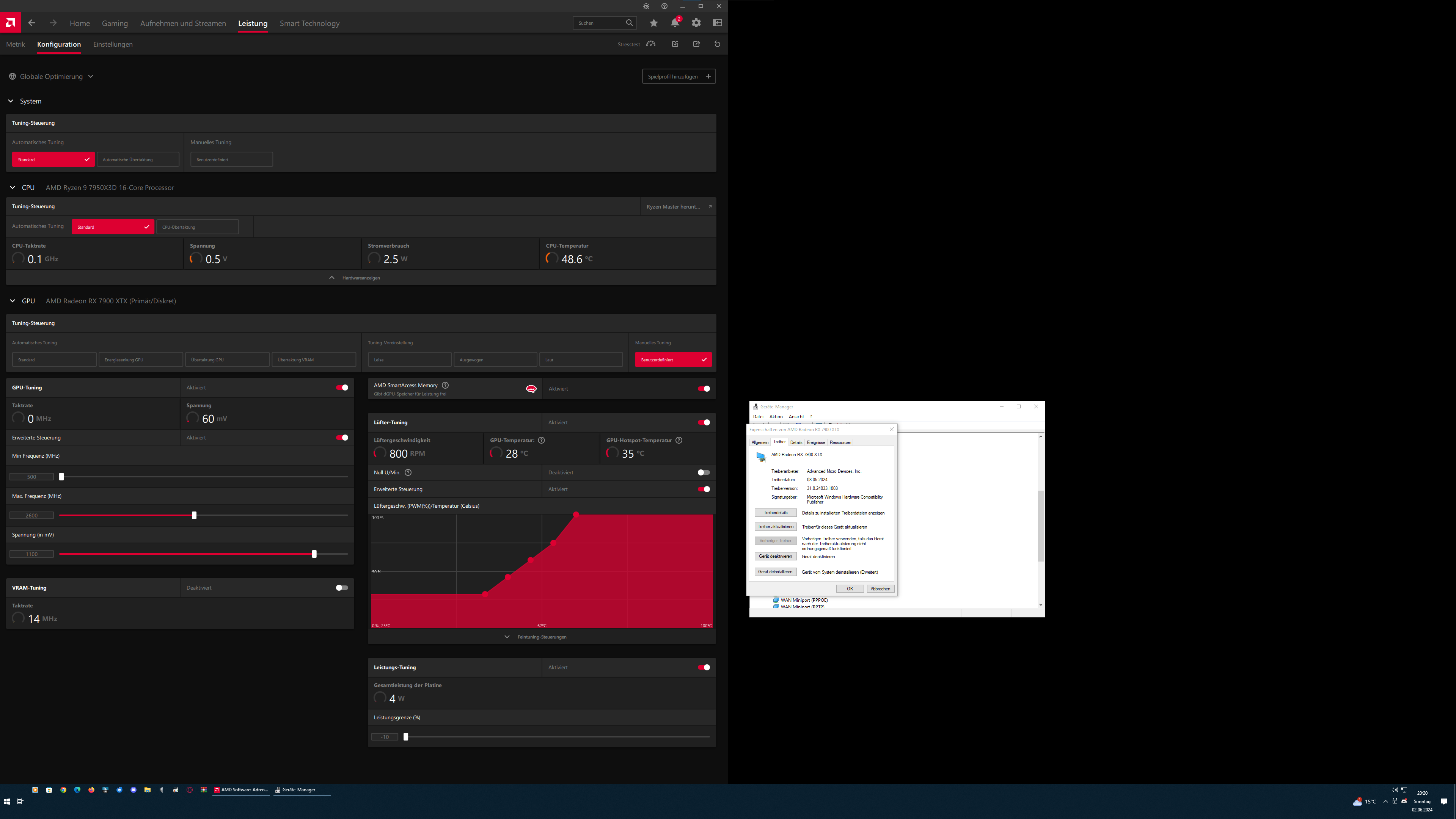Click the AMD logo home icon

(x=10, y=23)
